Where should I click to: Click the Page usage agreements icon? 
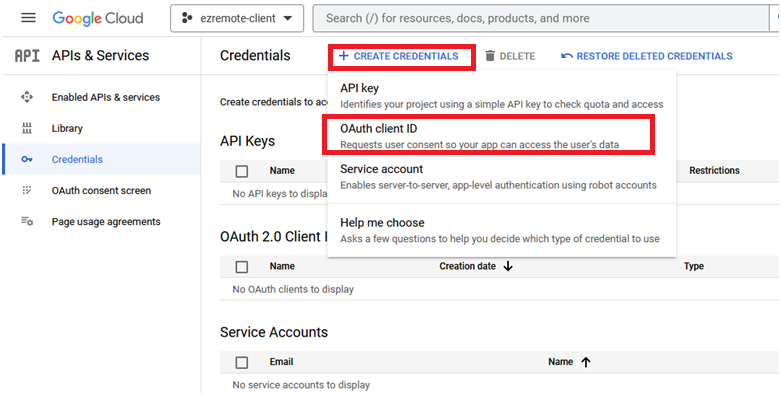tap(27, 221)
